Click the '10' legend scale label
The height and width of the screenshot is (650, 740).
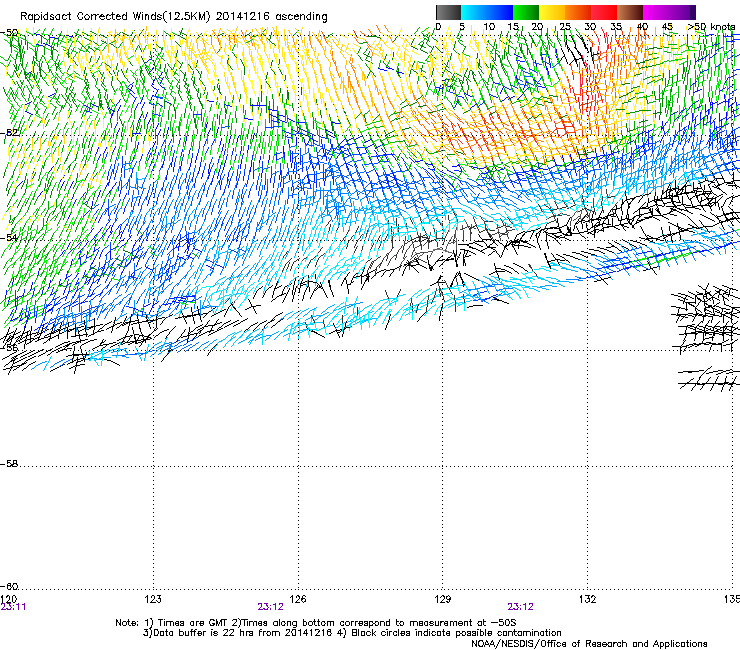click(489, 27)
